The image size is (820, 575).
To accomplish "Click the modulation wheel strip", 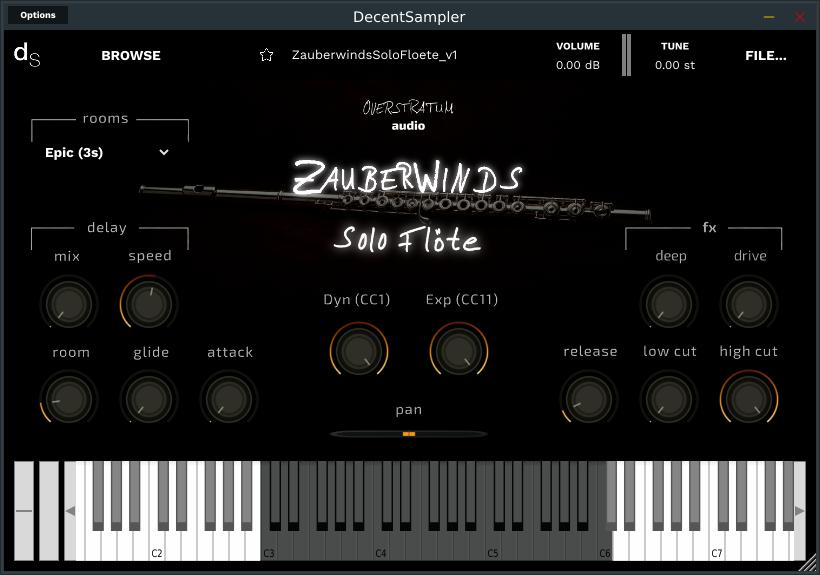I will [x=49, y=511].
